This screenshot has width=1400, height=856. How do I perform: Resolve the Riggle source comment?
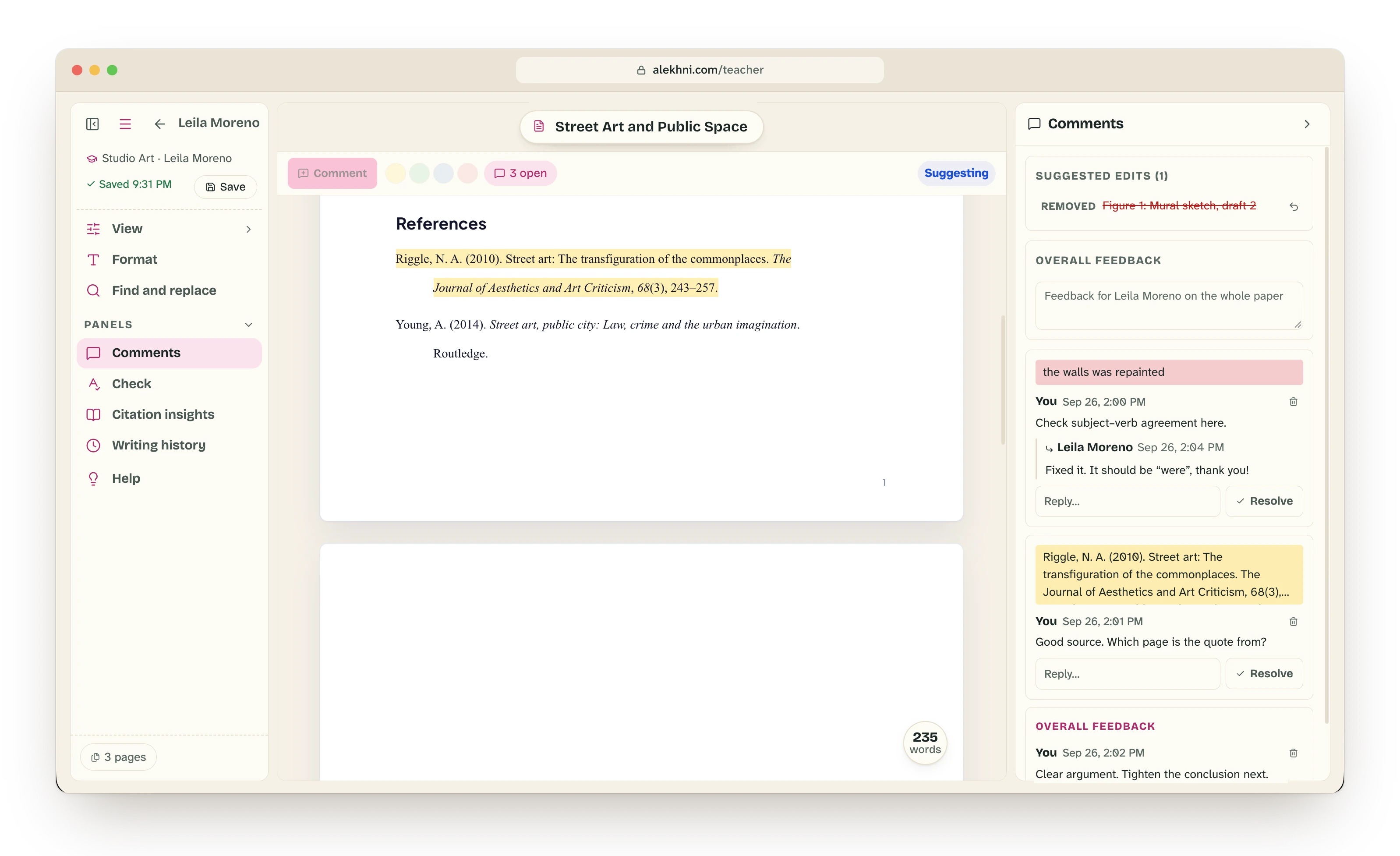click(x=1264, y=674)
